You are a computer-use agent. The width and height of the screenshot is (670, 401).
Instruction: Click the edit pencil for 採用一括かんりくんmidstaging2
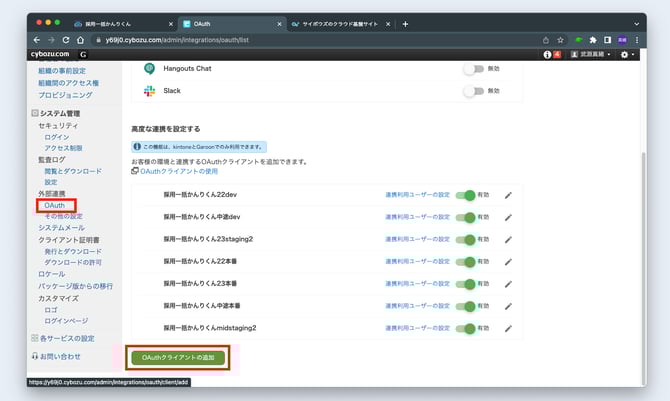(508, 328)
